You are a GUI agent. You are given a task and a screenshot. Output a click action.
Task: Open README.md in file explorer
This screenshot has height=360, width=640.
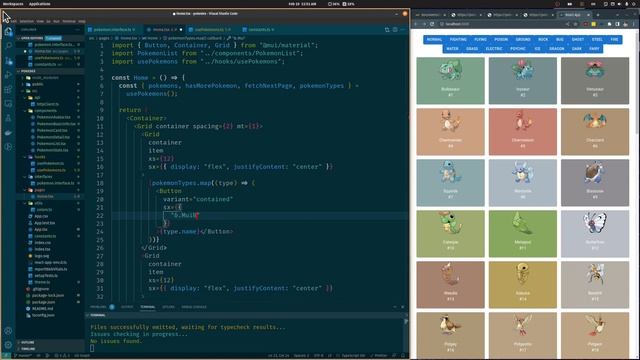point(42,309)
